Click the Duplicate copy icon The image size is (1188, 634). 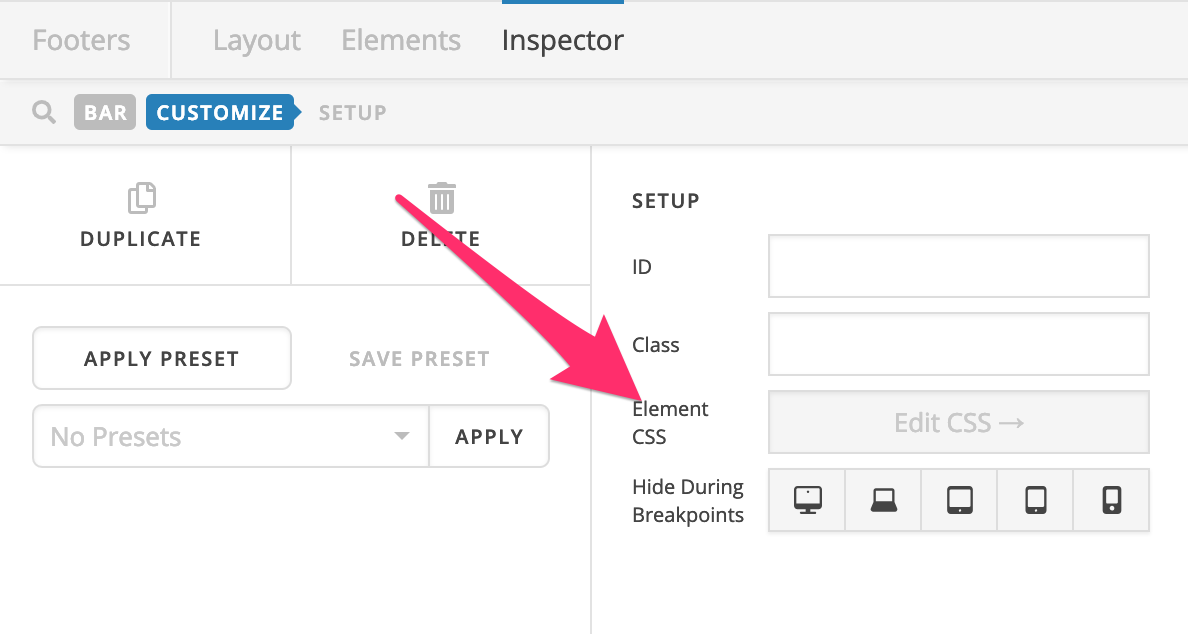tap(142, 198)
